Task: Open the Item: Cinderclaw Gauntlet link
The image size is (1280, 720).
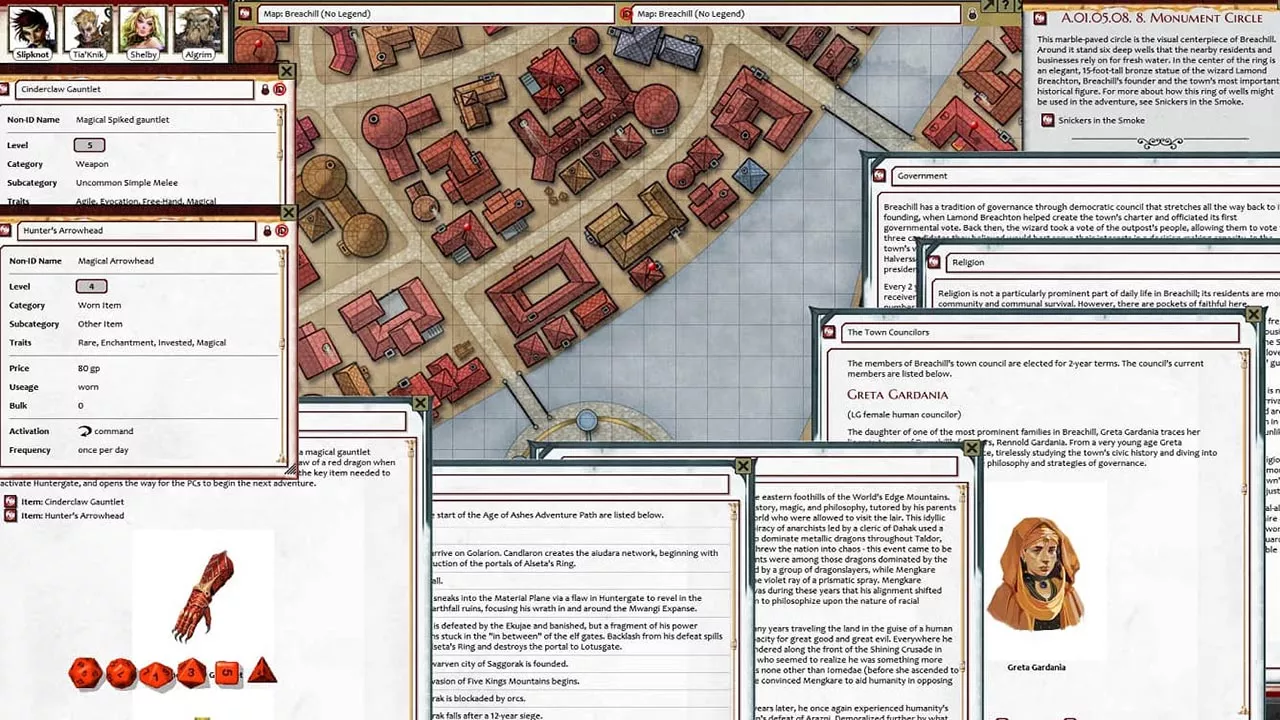Action: pyautogui.click(x=11, y=502)
